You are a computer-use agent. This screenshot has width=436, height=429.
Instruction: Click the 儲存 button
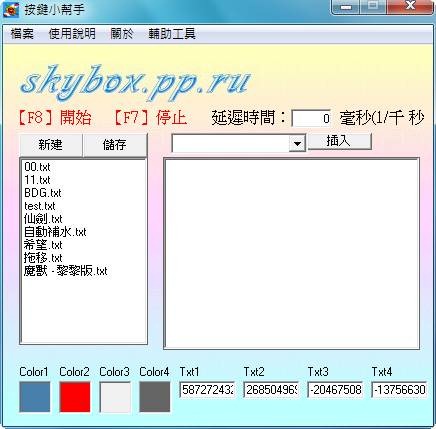(115, 145)
